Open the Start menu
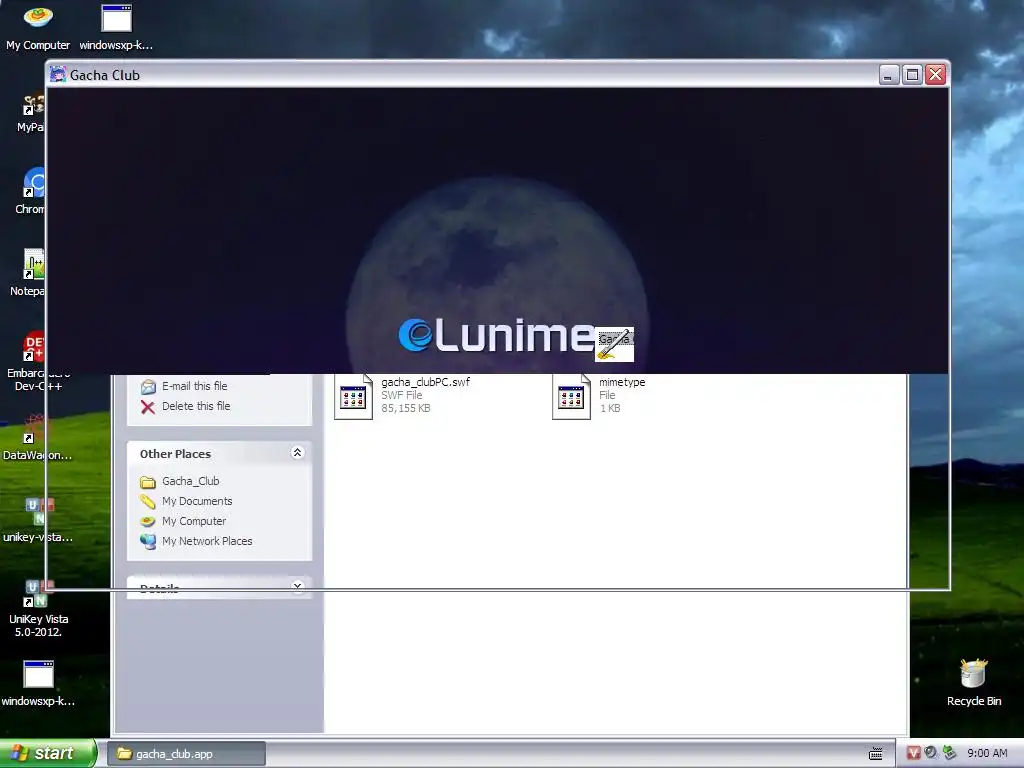 [48, 753]
